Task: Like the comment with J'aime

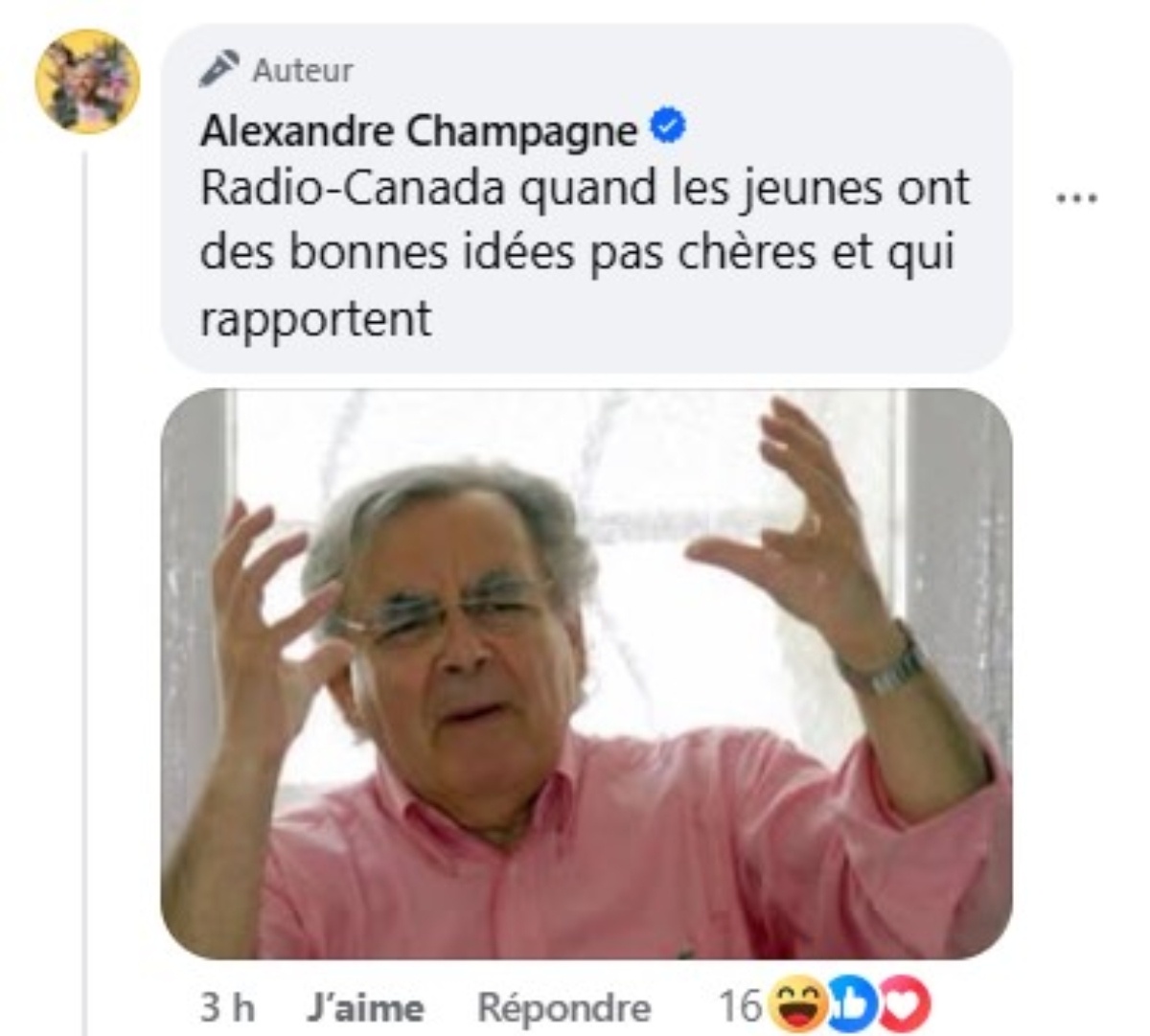Action: 365,1007
